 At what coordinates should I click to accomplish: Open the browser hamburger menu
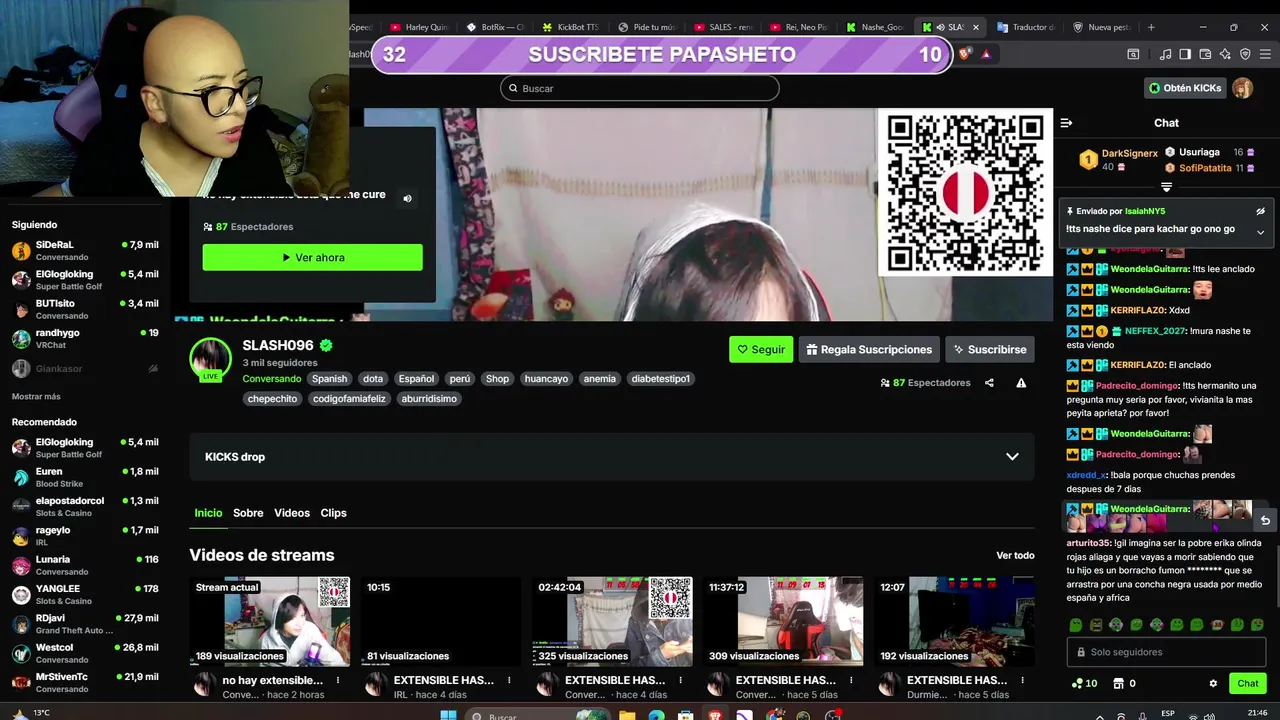pos(1264,54)
